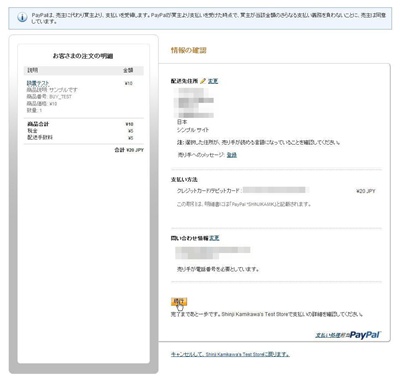Click the information icon in top notice
400x377 pixels.
point(22,17)
